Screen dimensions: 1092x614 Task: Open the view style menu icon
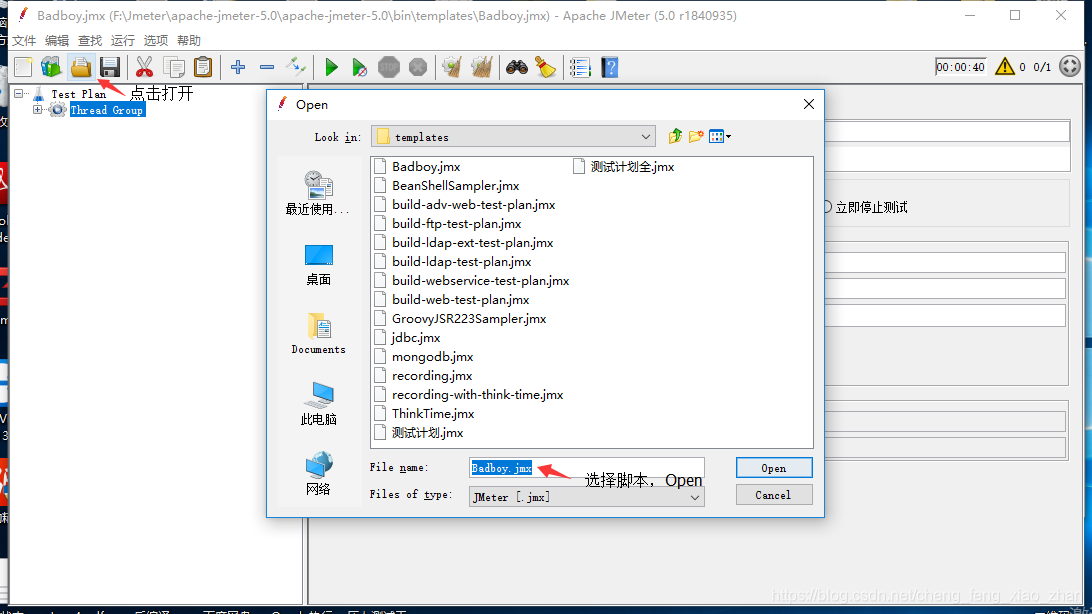coord(719,136)
